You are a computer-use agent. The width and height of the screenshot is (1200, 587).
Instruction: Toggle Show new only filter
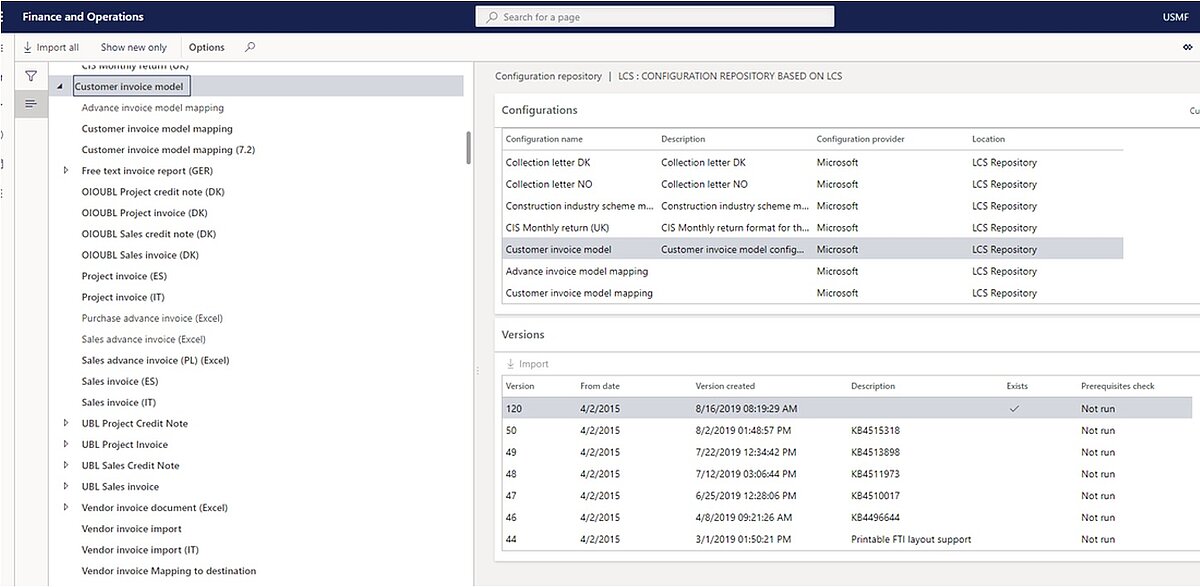(x=134, y=47)
